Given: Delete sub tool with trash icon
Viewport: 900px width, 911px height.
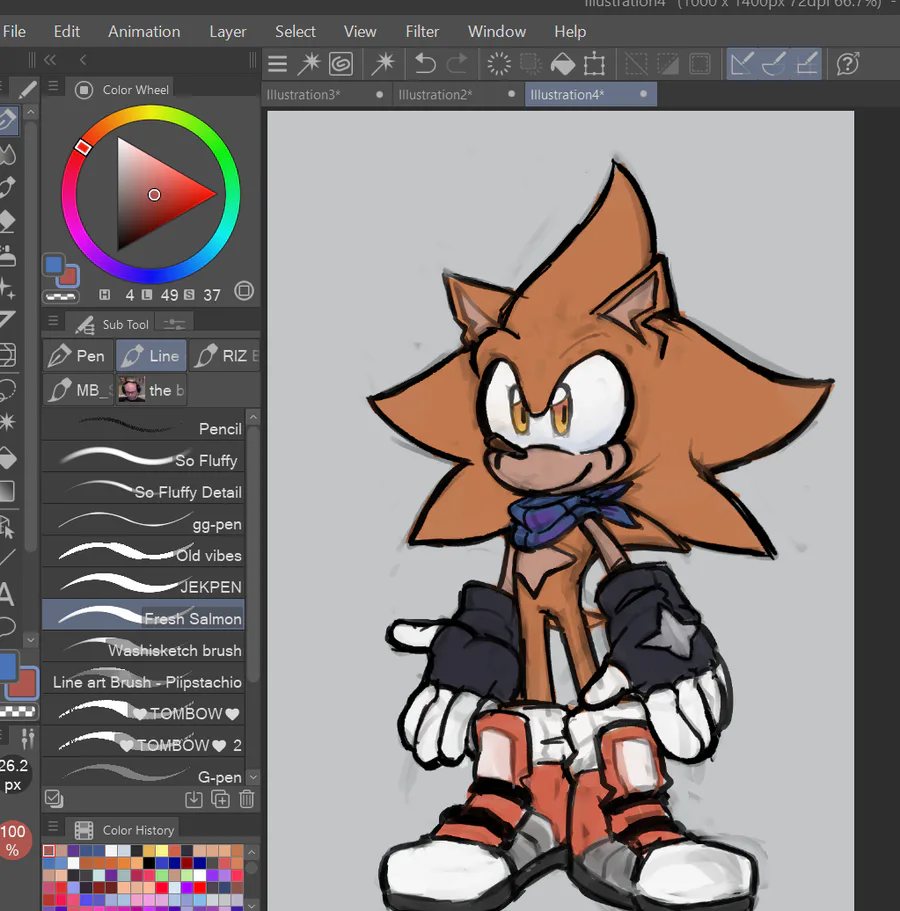Looking at the screenshot, I should (x=247, y=799).
